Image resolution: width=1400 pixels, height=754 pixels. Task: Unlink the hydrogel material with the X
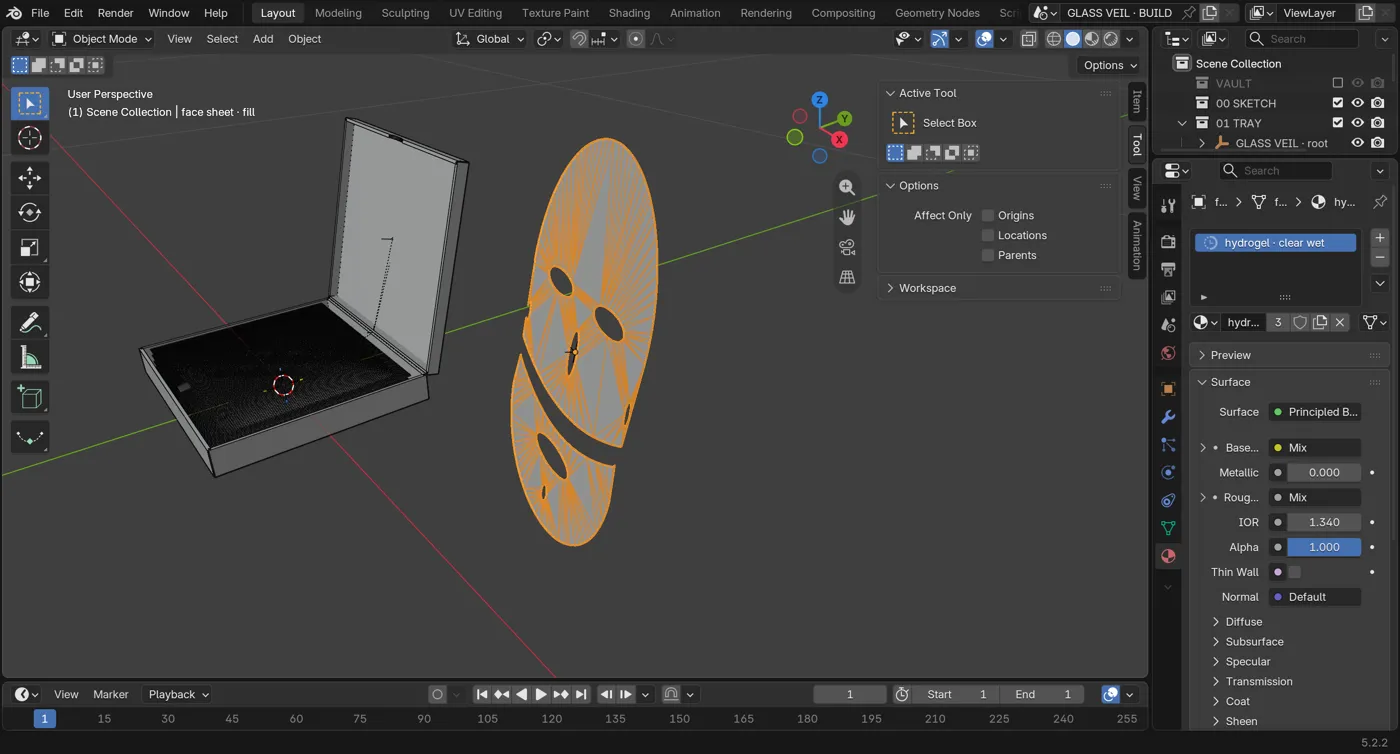pyautogui.click(x=1340, y=322)
